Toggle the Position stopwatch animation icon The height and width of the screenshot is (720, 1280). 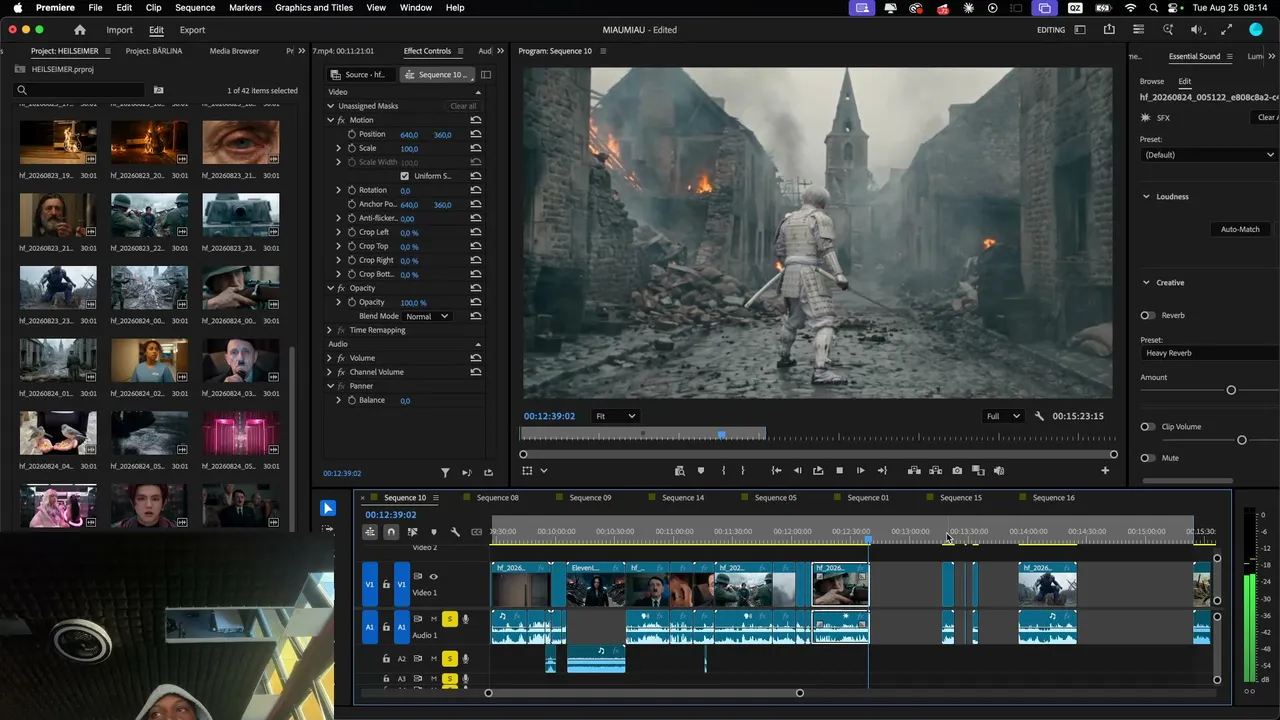pos(352,134)
